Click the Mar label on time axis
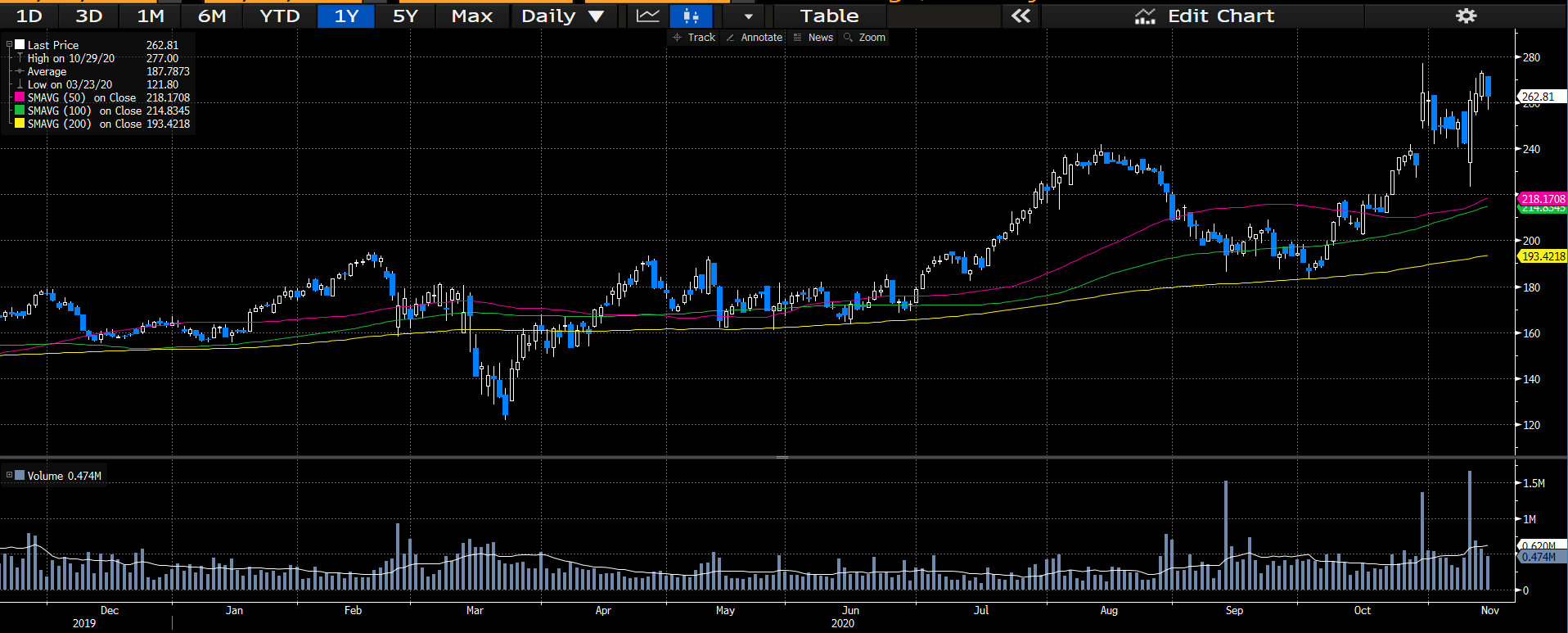This screenshot has width=1568, height=633. (475, 610)
